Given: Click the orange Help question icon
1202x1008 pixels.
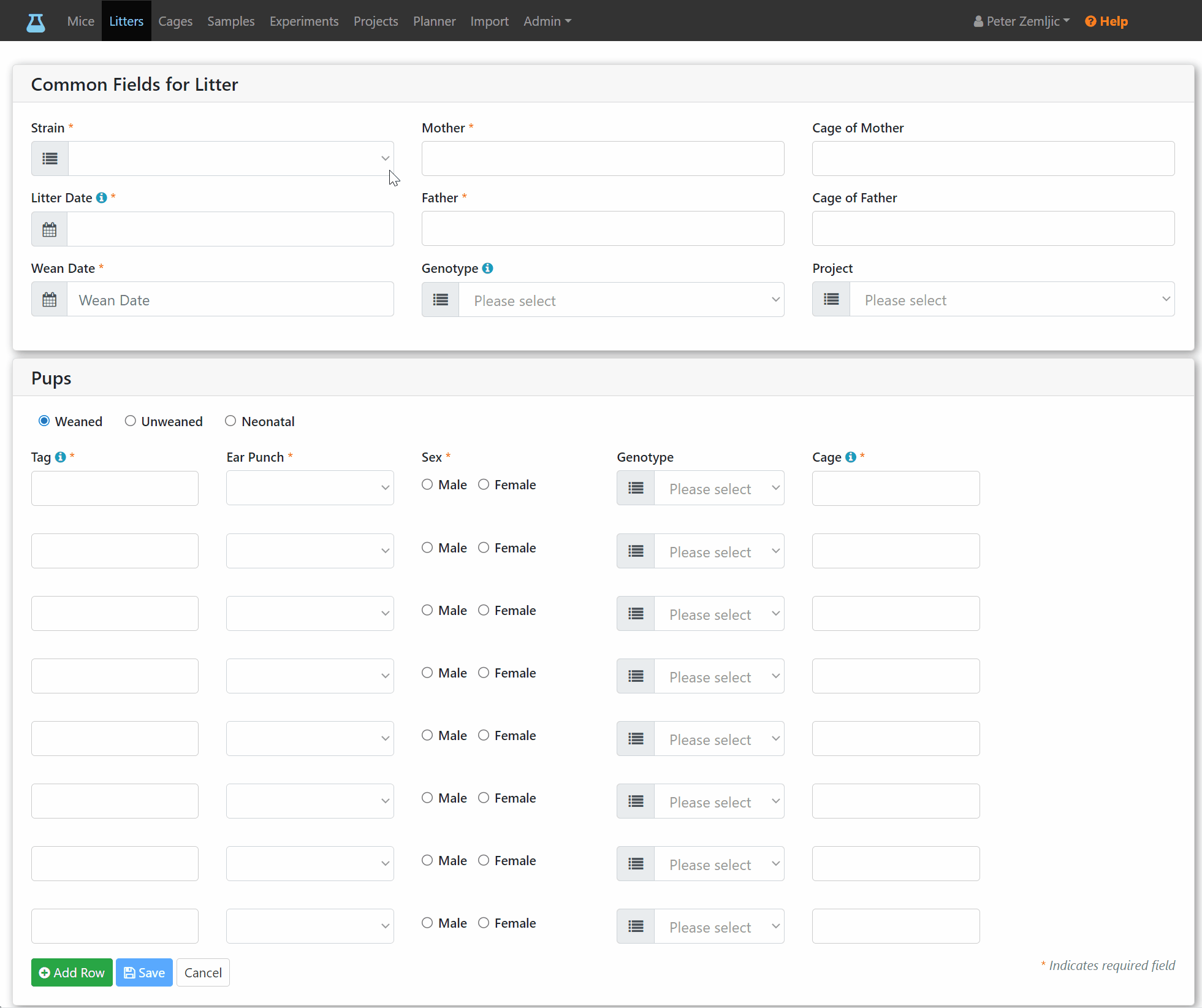Looking at the screenshot, I should click(x=1090, y=21).
